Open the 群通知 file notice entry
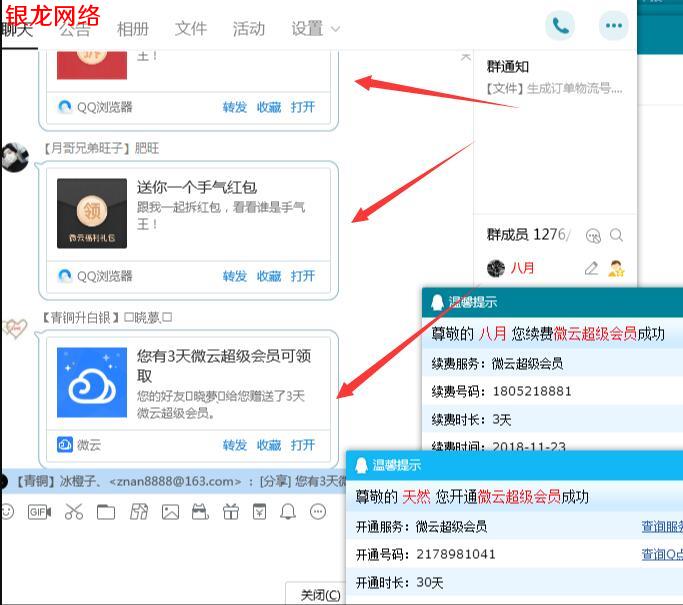This screenshot has width=683, height=605. tap(555, 89)
